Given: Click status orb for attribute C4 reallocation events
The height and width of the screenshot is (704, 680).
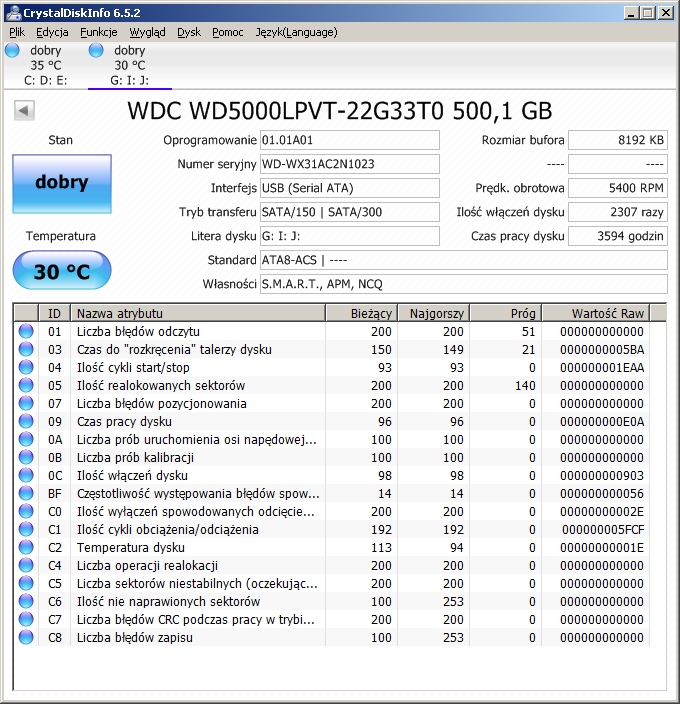Looking at the screenshot, I should tap(26, 565).
